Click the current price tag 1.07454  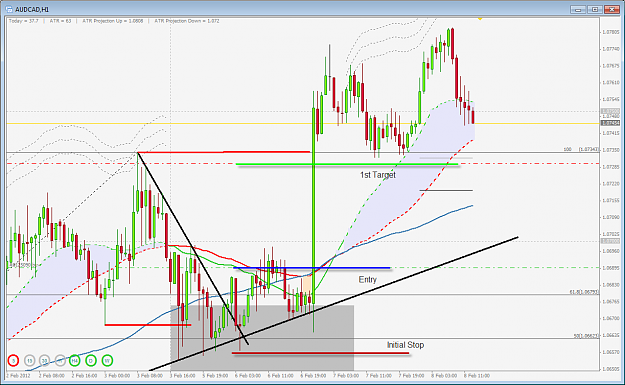tap(610, 123)
